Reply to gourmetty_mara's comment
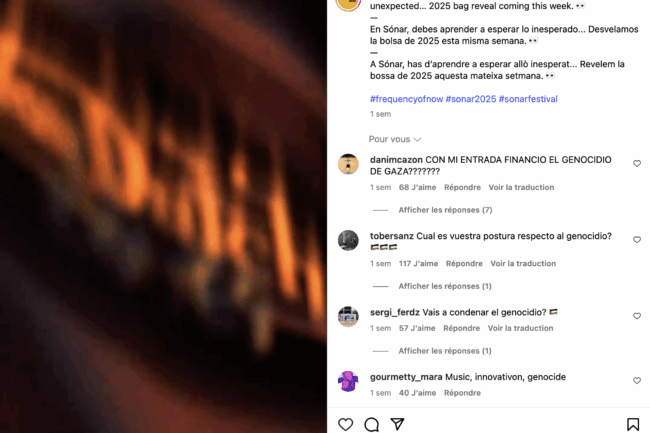The height and width of the screenshot is (433, 650). [x=462, y=393]
